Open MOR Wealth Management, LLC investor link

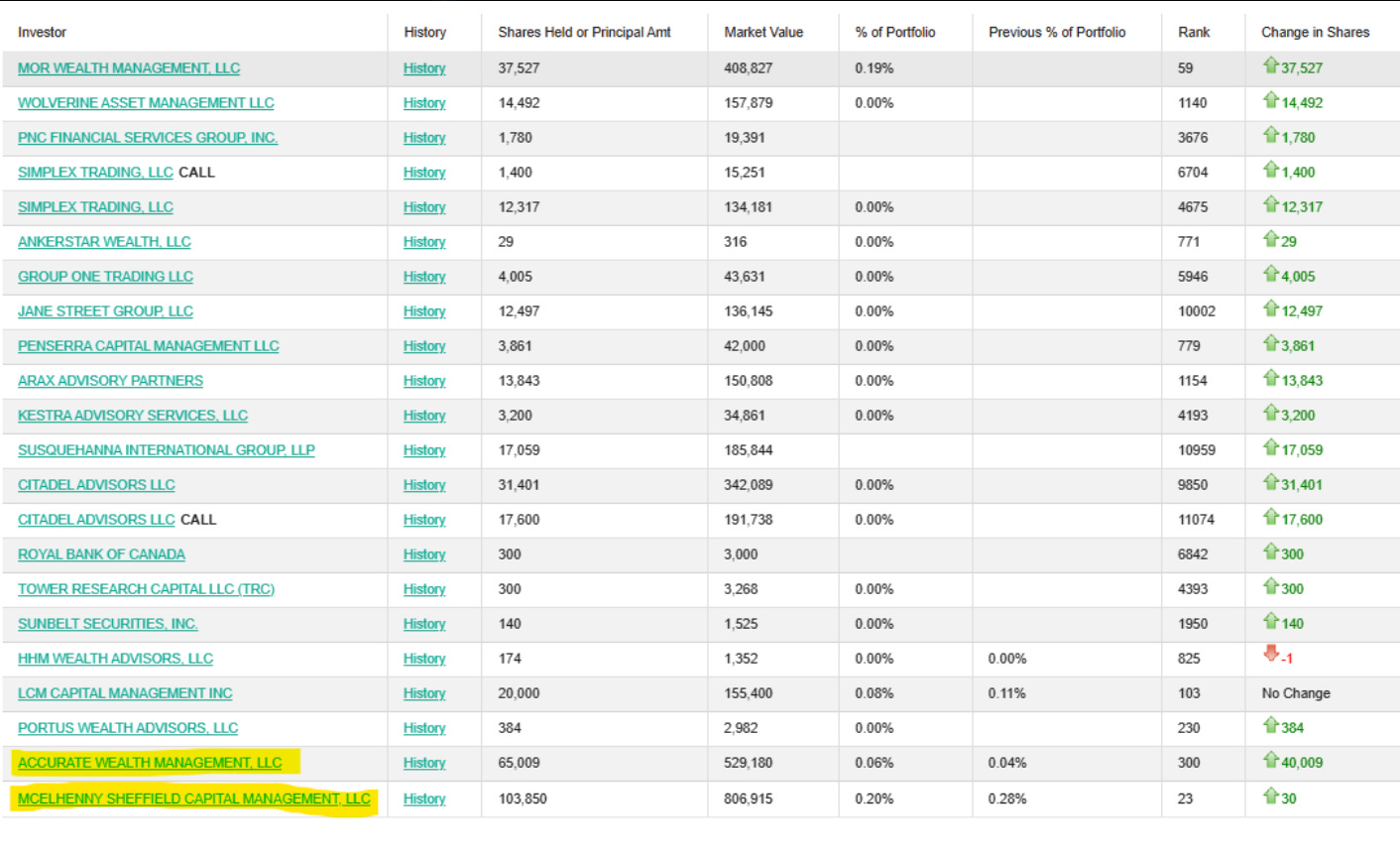(129, 68)
